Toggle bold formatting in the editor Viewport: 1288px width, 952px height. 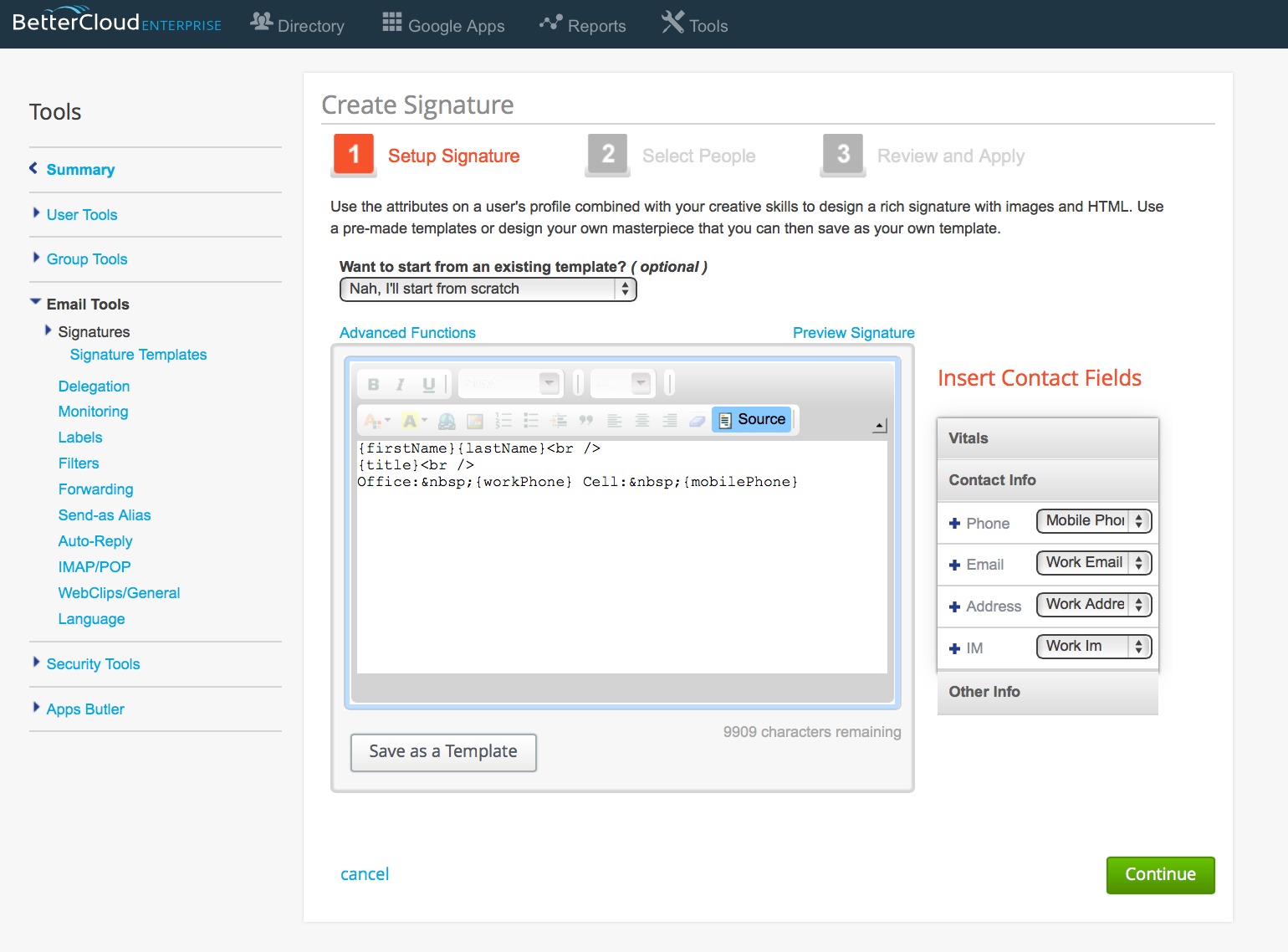tap(374, 383)
